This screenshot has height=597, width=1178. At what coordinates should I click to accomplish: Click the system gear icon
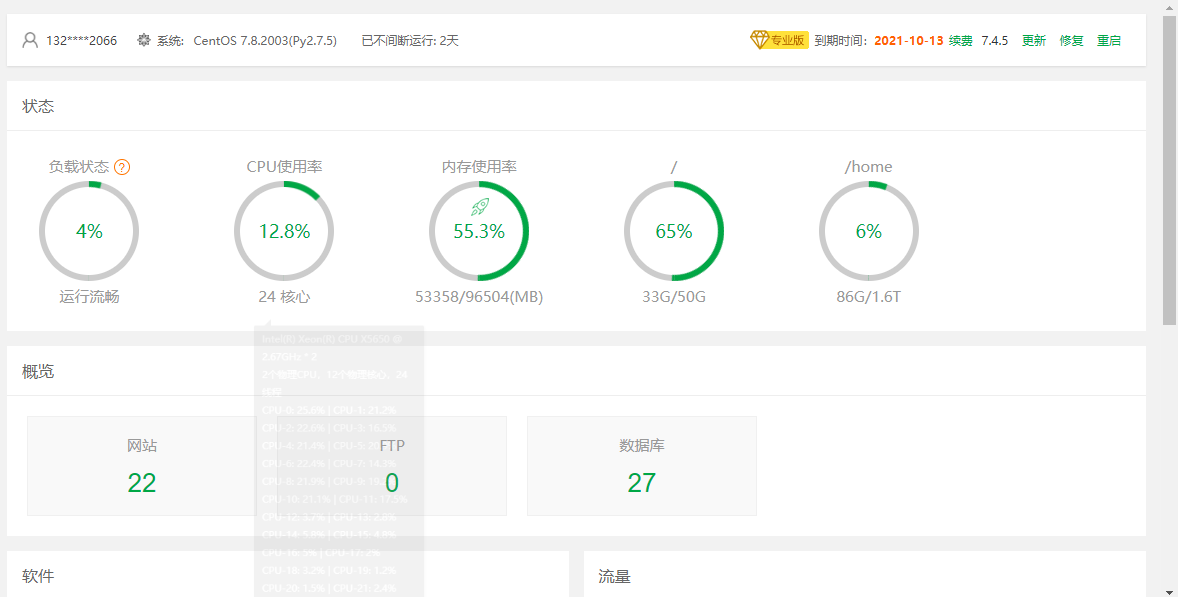(144, 41)
